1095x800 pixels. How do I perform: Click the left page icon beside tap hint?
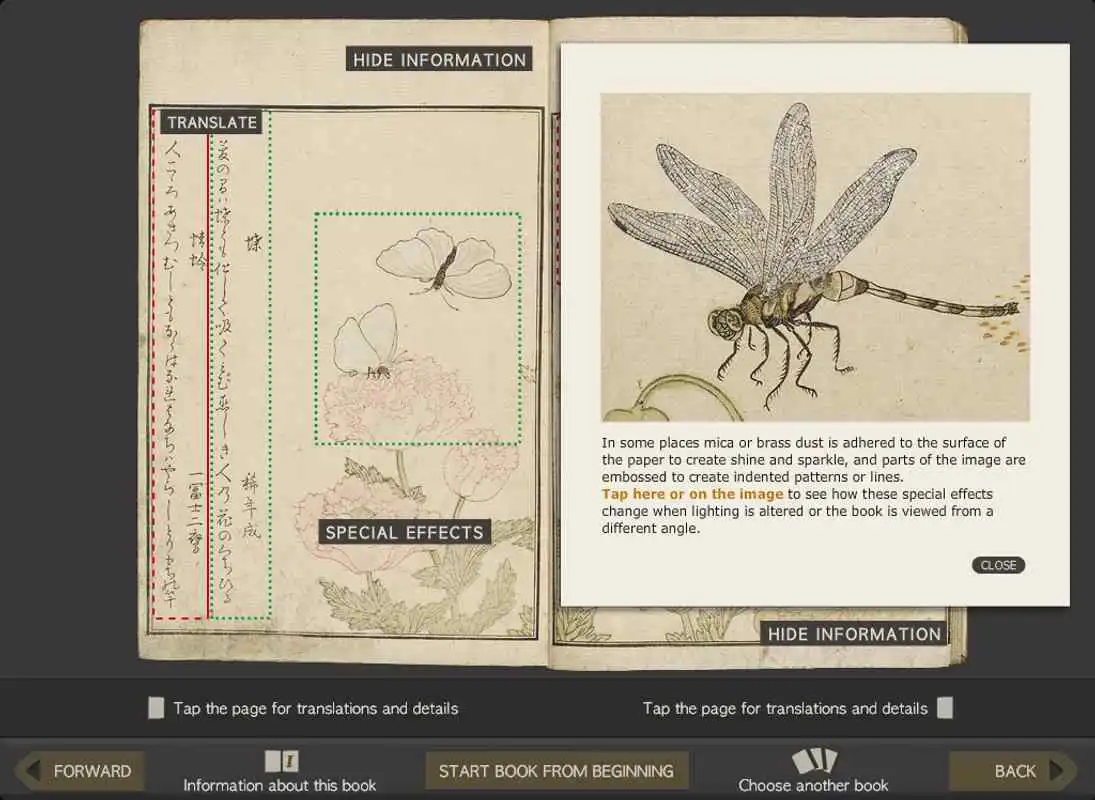coord(156,708)
